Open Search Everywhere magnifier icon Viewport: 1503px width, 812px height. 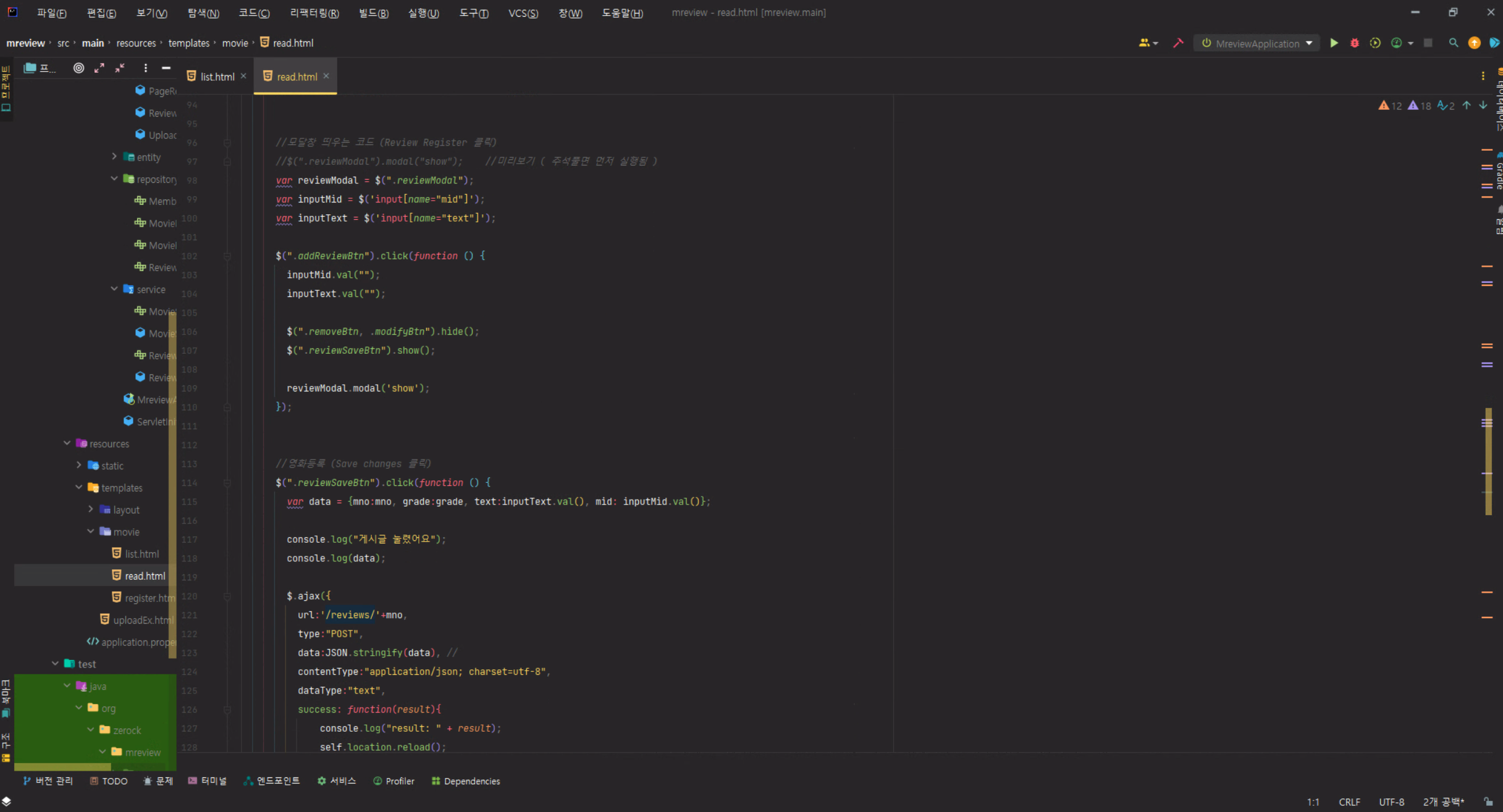[x=1453, y=43]
